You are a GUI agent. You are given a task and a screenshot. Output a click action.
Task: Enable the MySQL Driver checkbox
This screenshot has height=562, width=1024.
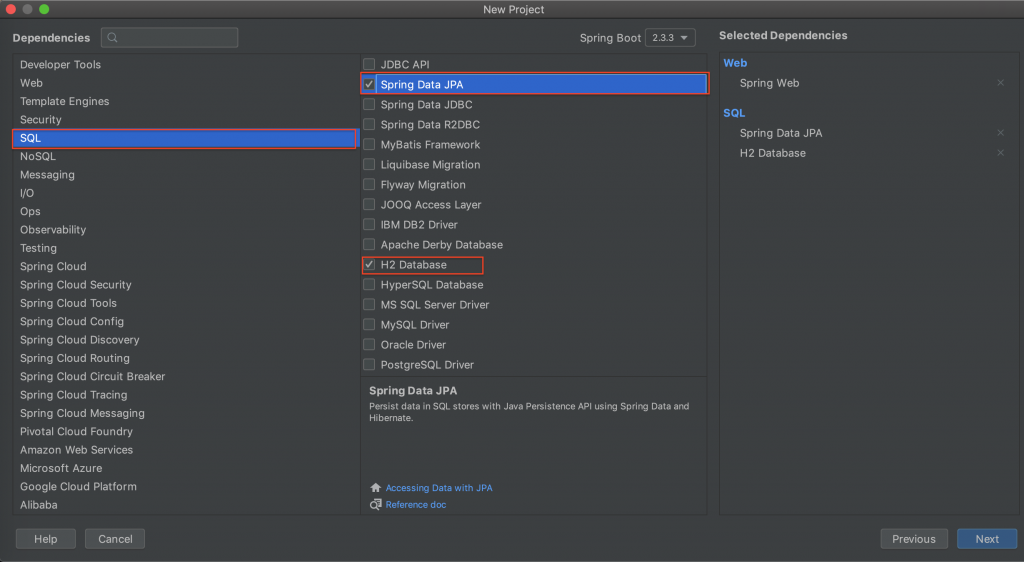click(x=370, y=325)
